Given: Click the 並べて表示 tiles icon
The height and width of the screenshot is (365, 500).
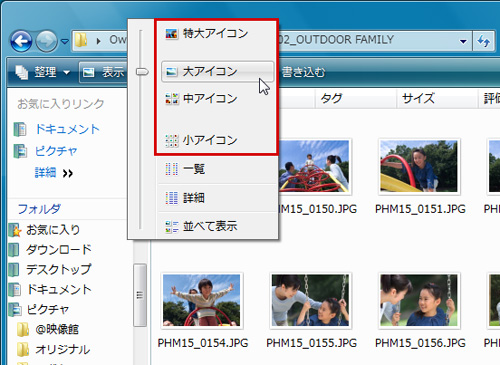Looking at the screenshot, I should click(172, 227).
